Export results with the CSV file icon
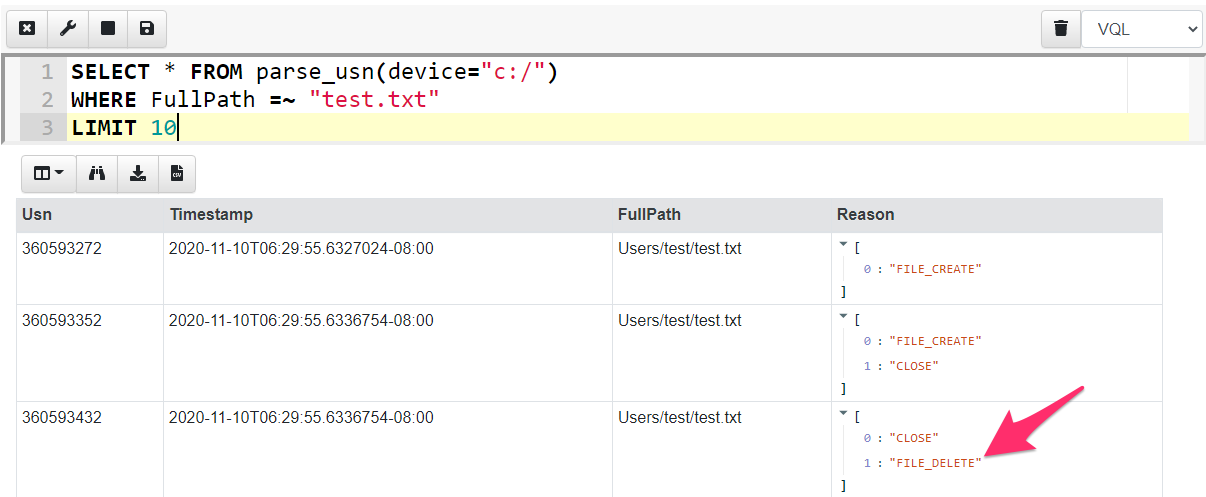Viewport: 1206px width, 497px height. click(177, 174)
